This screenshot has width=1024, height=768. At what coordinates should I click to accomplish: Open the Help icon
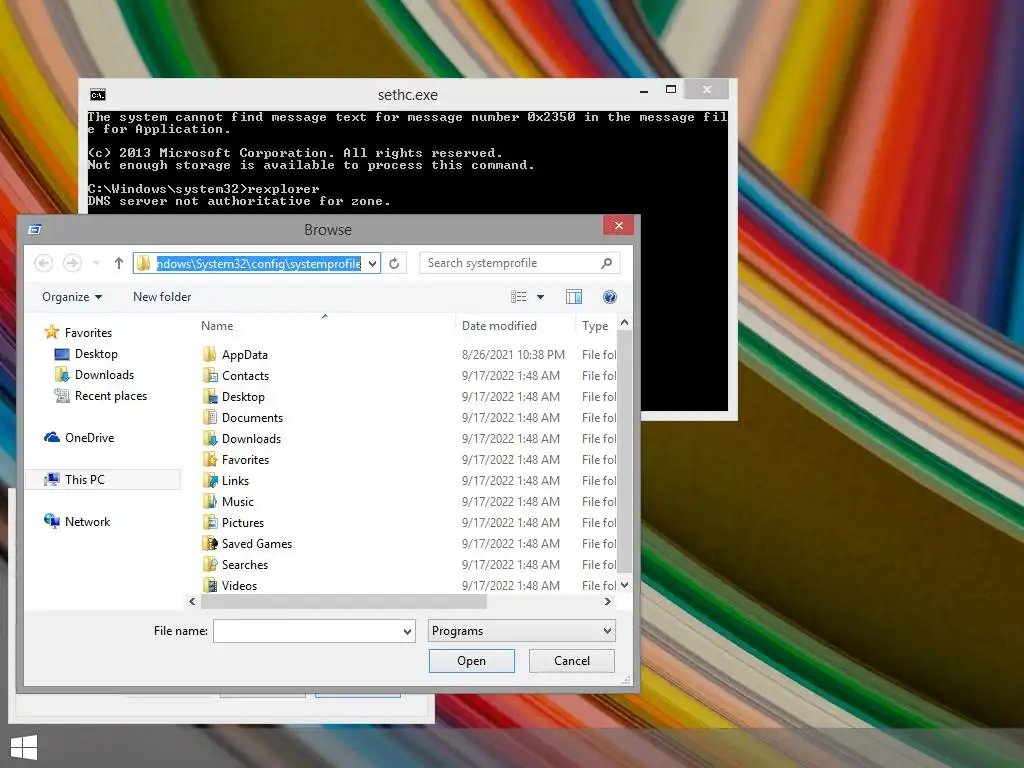pos(610,297)
